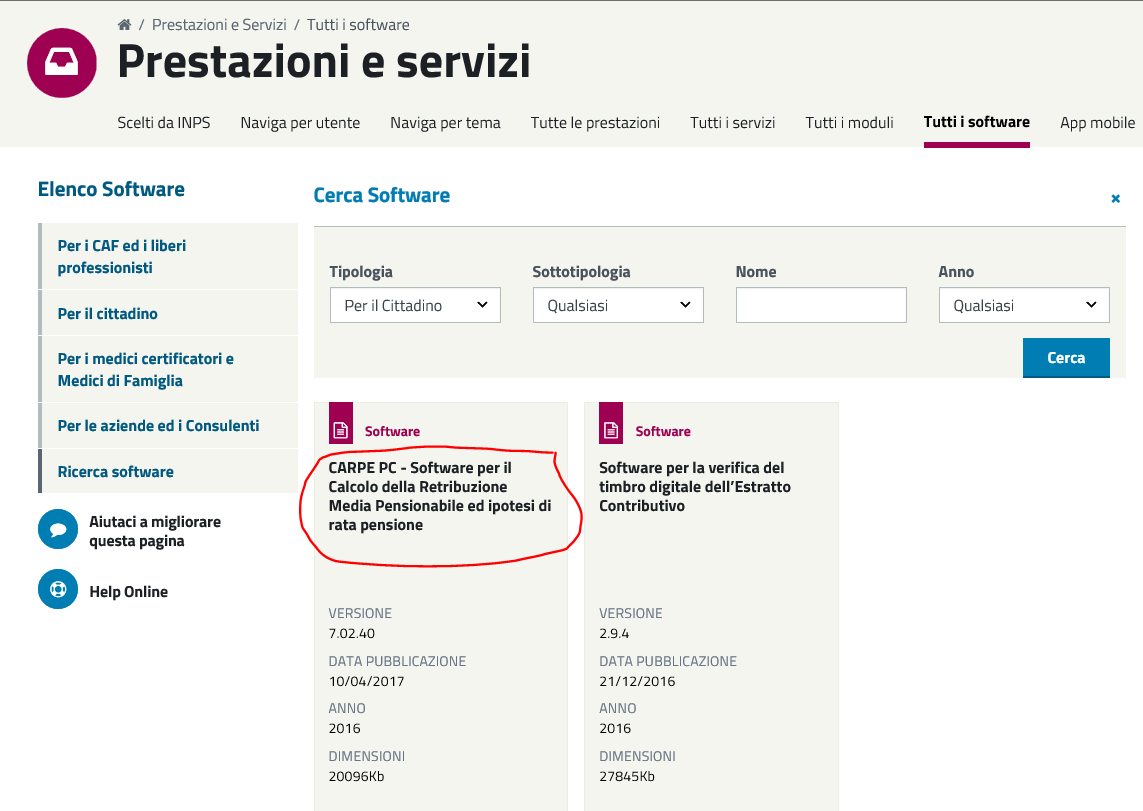
Task: Click the magenta inbox tray logo icon
Action: coord(62,63)
